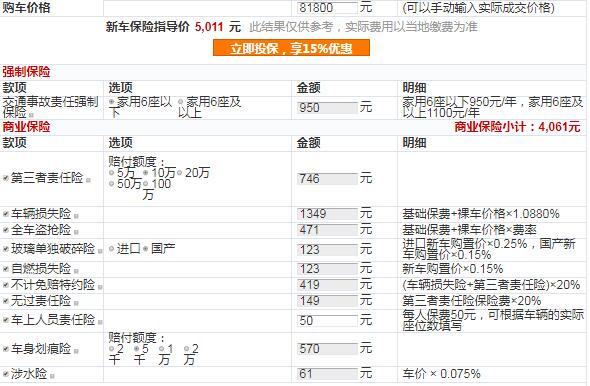Click the 立即投保 享15%优惠 orange button
590x386 pixels.
pyautogui.click(x=291, y=48)
